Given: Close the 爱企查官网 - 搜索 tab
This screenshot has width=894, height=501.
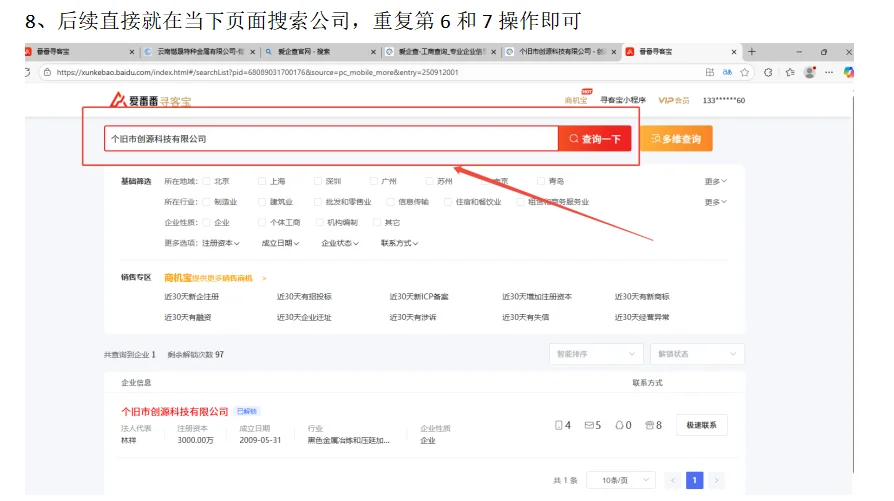Looking at the screenshot, I should (x=373, y=52).
